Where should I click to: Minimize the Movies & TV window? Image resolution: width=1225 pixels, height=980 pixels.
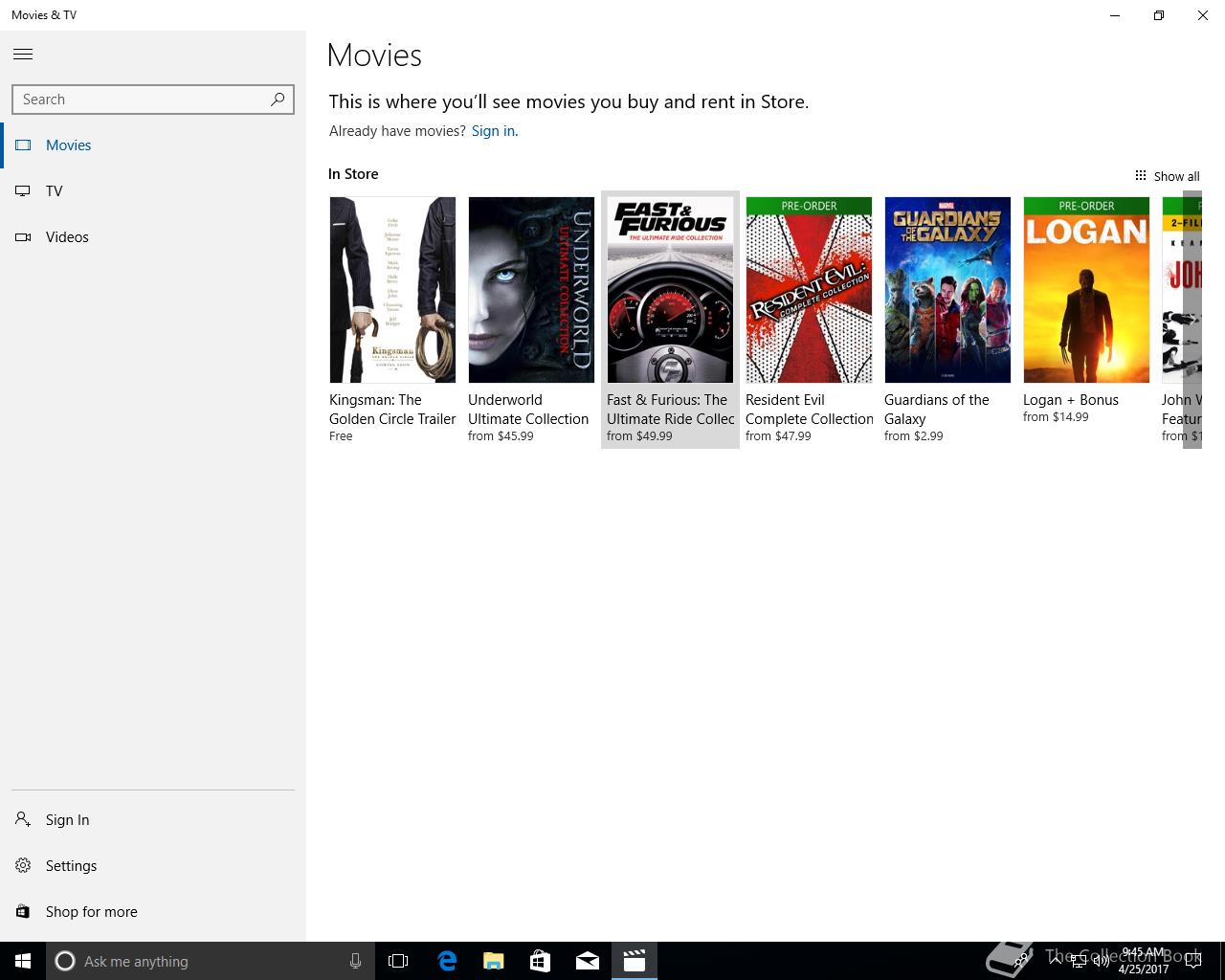1115,15
